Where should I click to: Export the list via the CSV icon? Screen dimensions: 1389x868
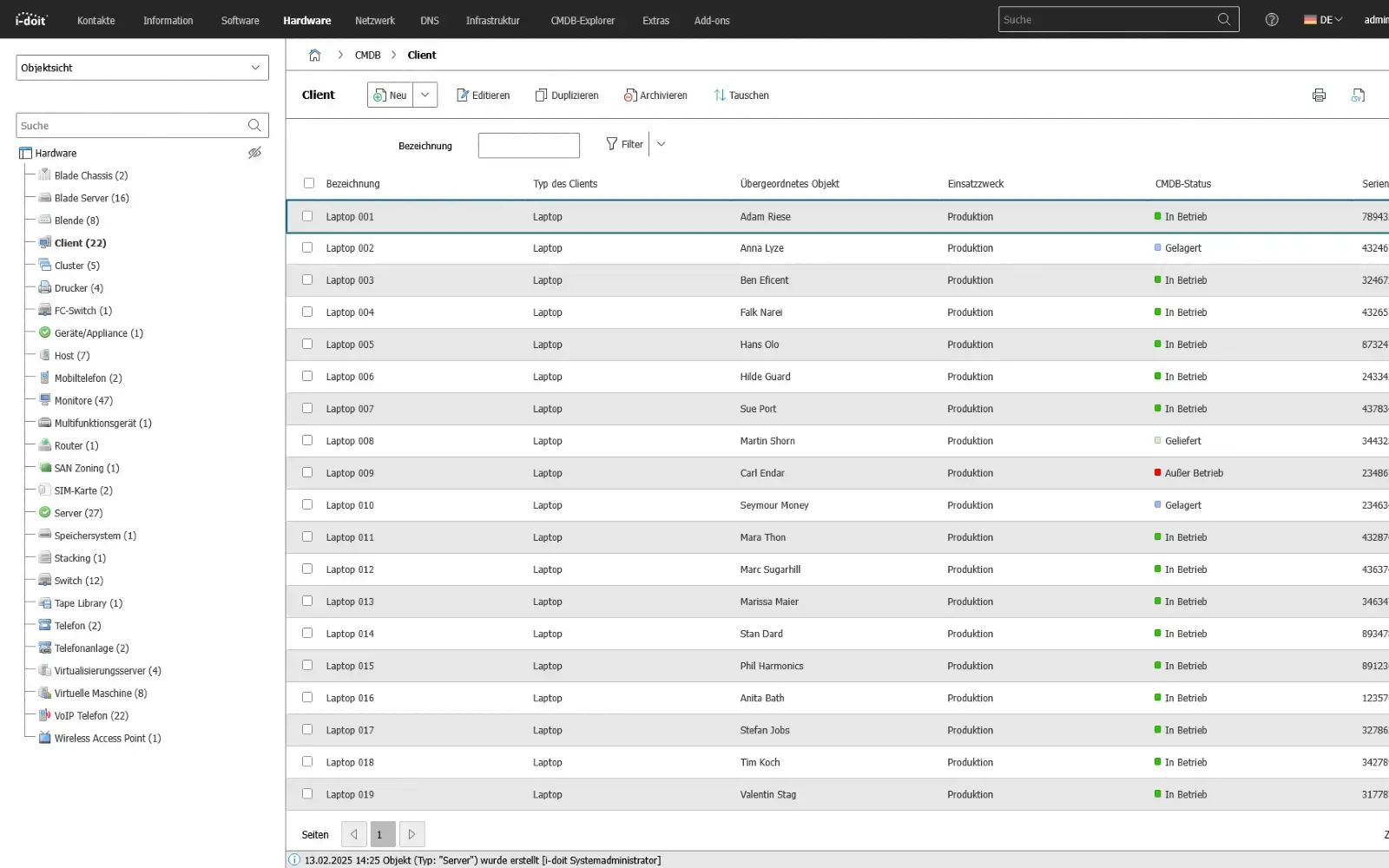[1358, 95]
